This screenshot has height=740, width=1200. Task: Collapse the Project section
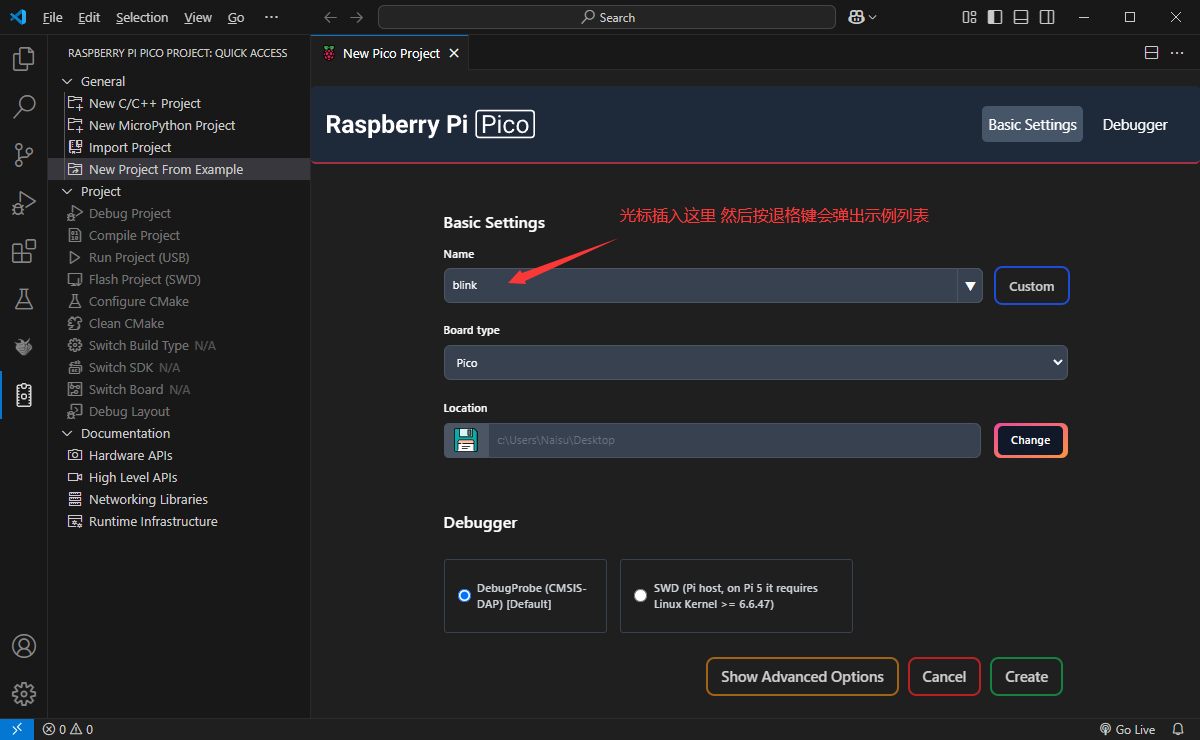point(68,191)
